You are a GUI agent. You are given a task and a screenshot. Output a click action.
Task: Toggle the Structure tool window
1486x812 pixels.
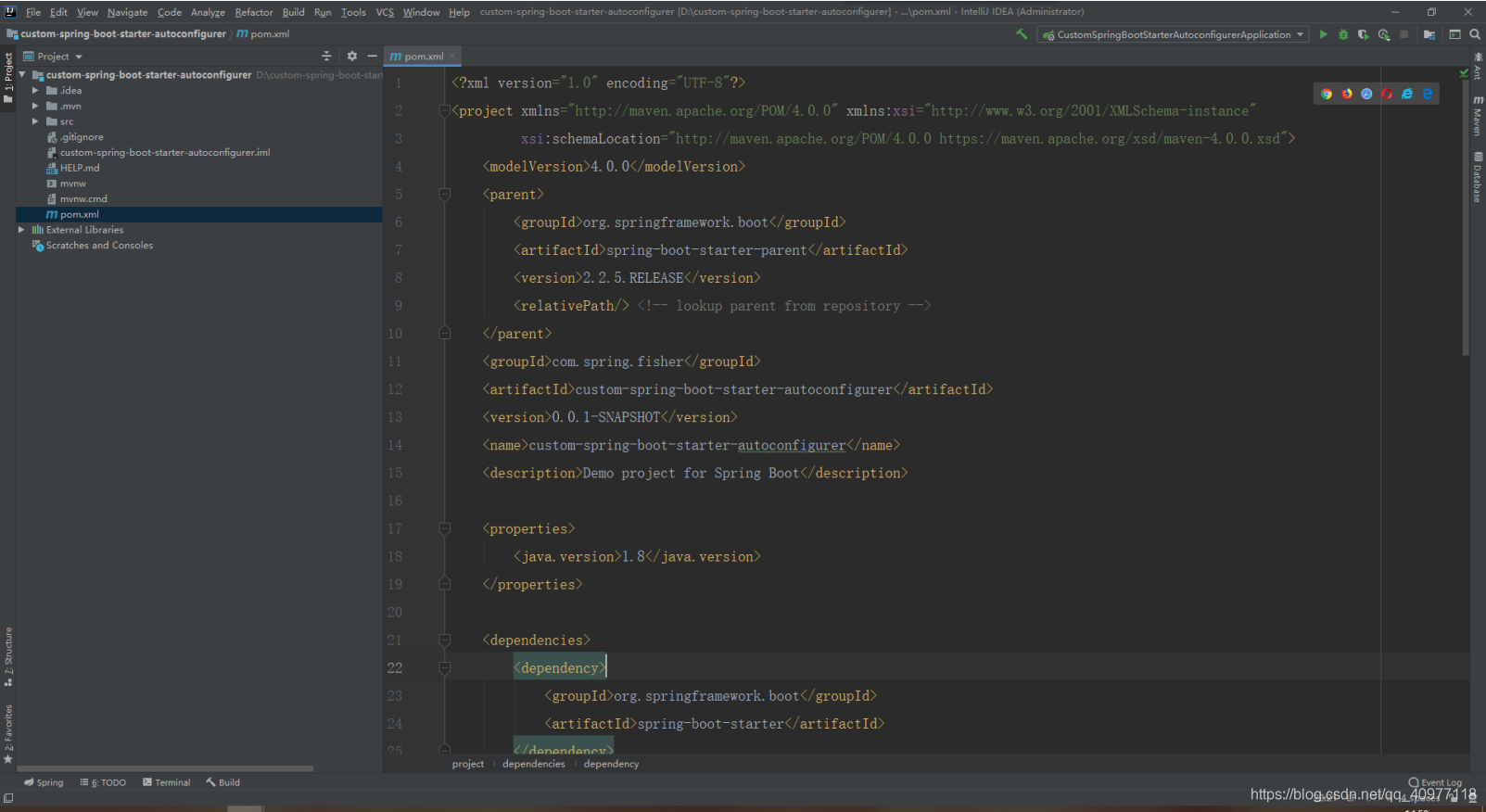click(7, 656)
